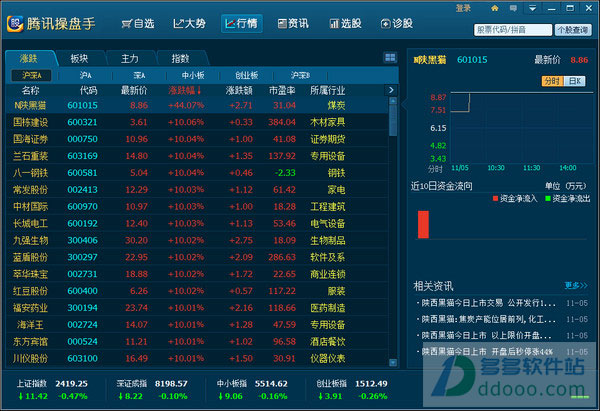Select the 福安药业 stock row
Screen dimensions: 600x411
coord(197,308)
